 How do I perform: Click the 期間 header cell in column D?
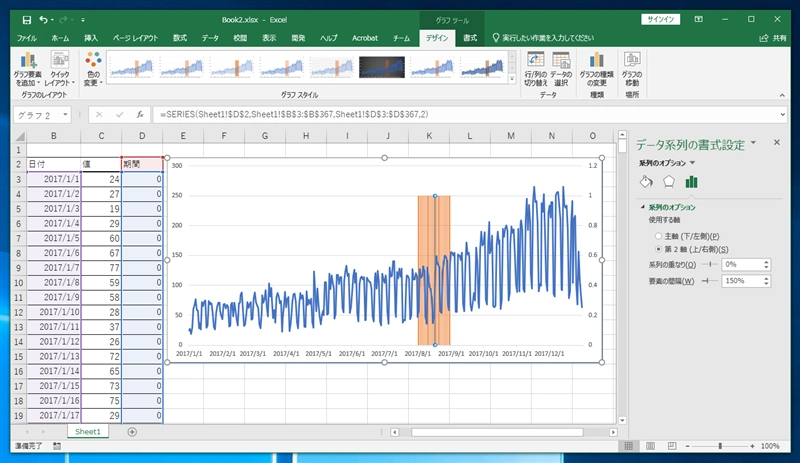tap(142, 164)
